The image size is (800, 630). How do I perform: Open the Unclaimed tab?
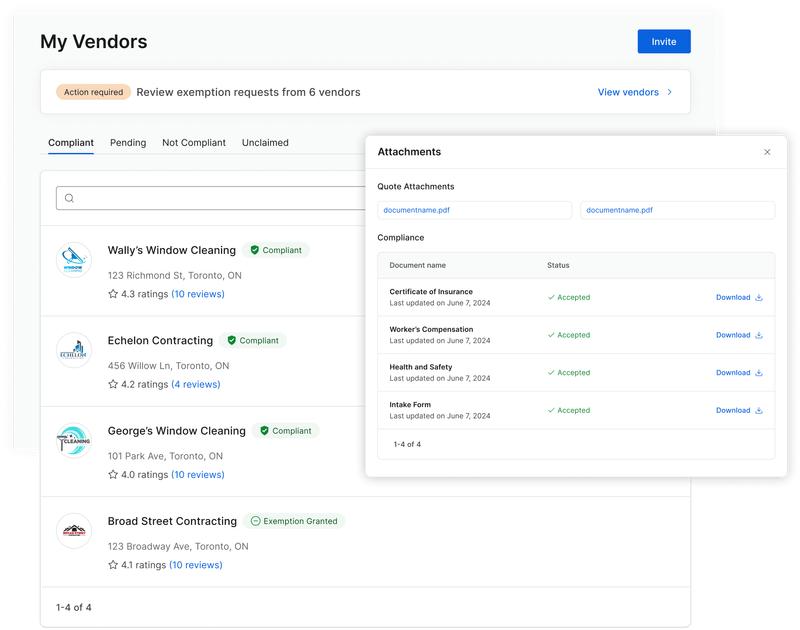264,142
